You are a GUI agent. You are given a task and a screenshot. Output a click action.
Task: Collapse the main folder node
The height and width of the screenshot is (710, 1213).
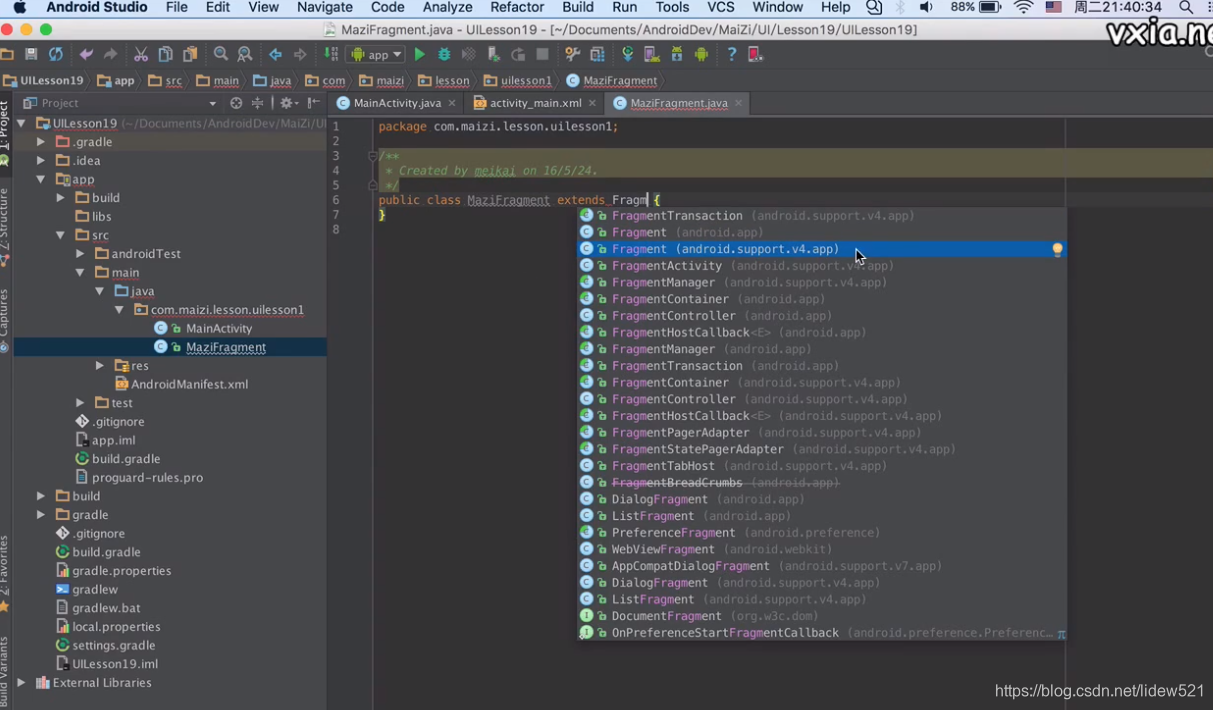81,272
